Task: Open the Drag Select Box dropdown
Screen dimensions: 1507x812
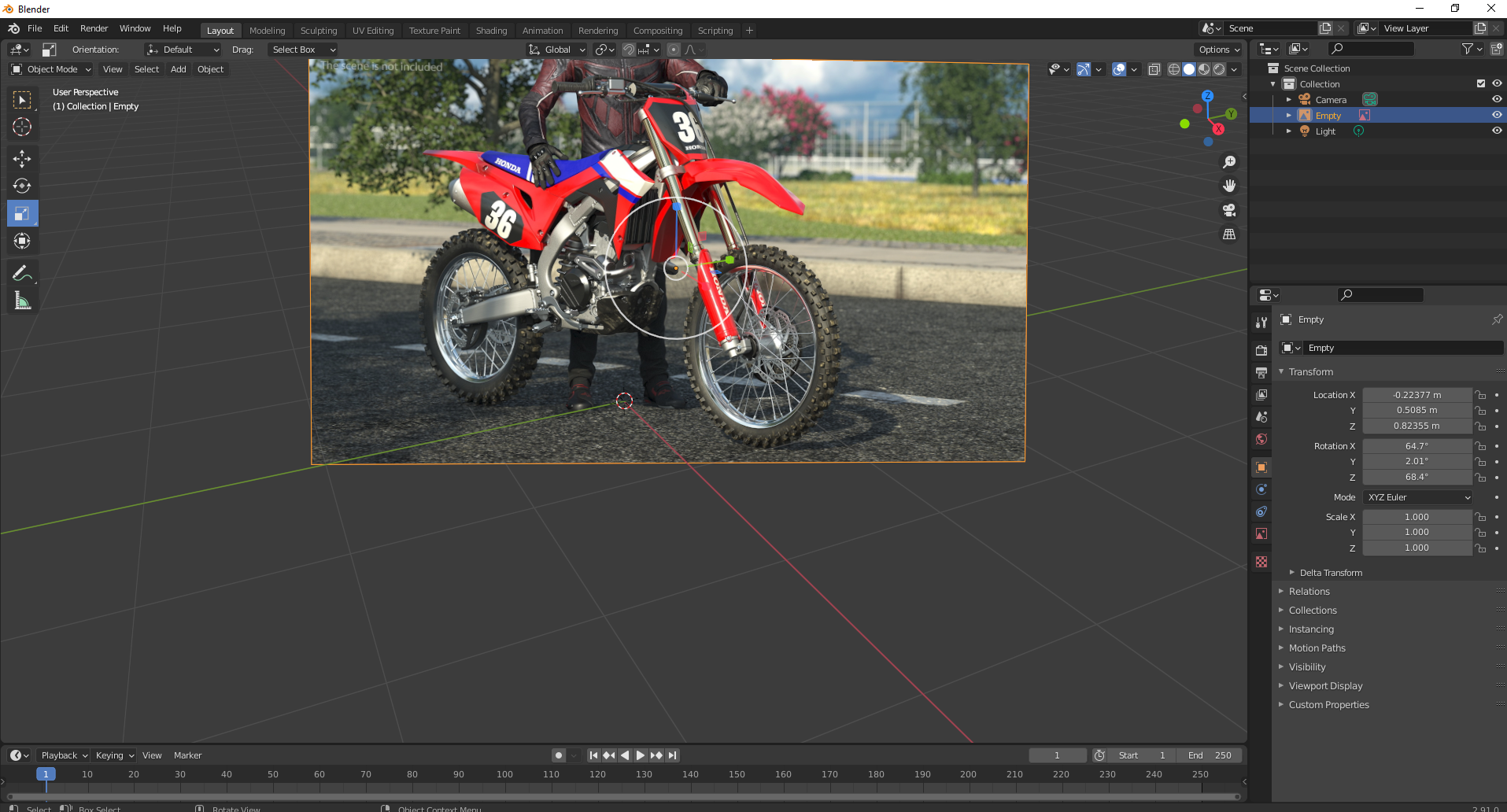Action: point(303,50)
